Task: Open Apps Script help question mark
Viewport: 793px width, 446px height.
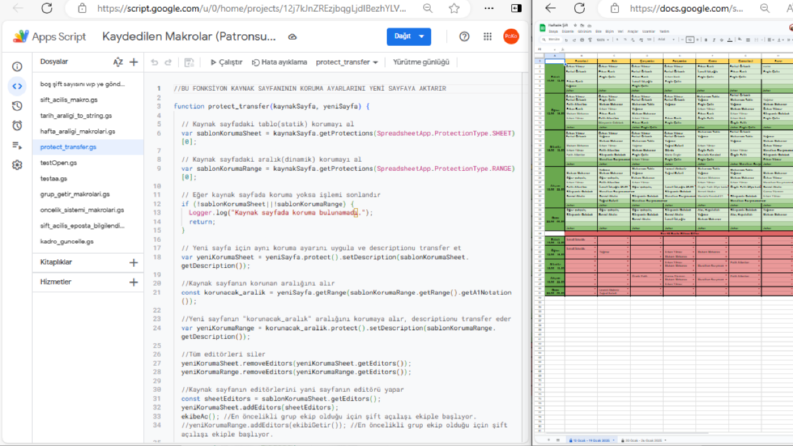Action: pos(464,36)
